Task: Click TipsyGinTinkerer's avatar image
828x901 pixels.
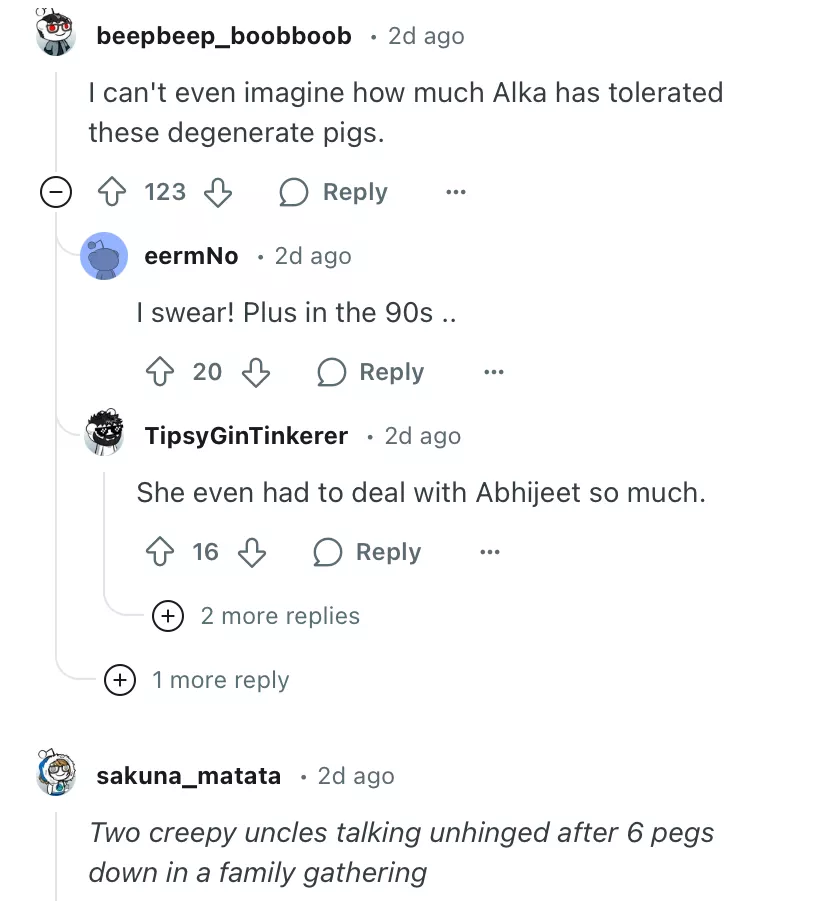Action: tap(103, 433)
